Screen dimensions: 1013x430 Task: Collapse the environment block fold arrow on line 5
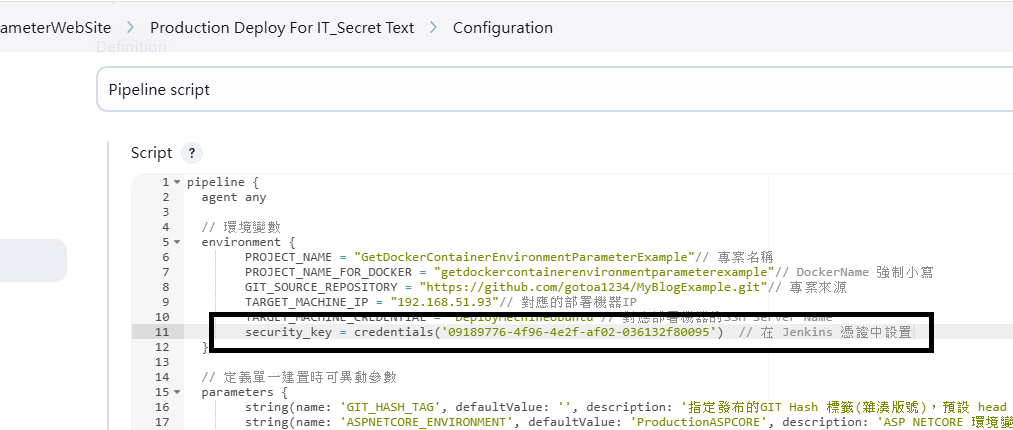point(177,242)
